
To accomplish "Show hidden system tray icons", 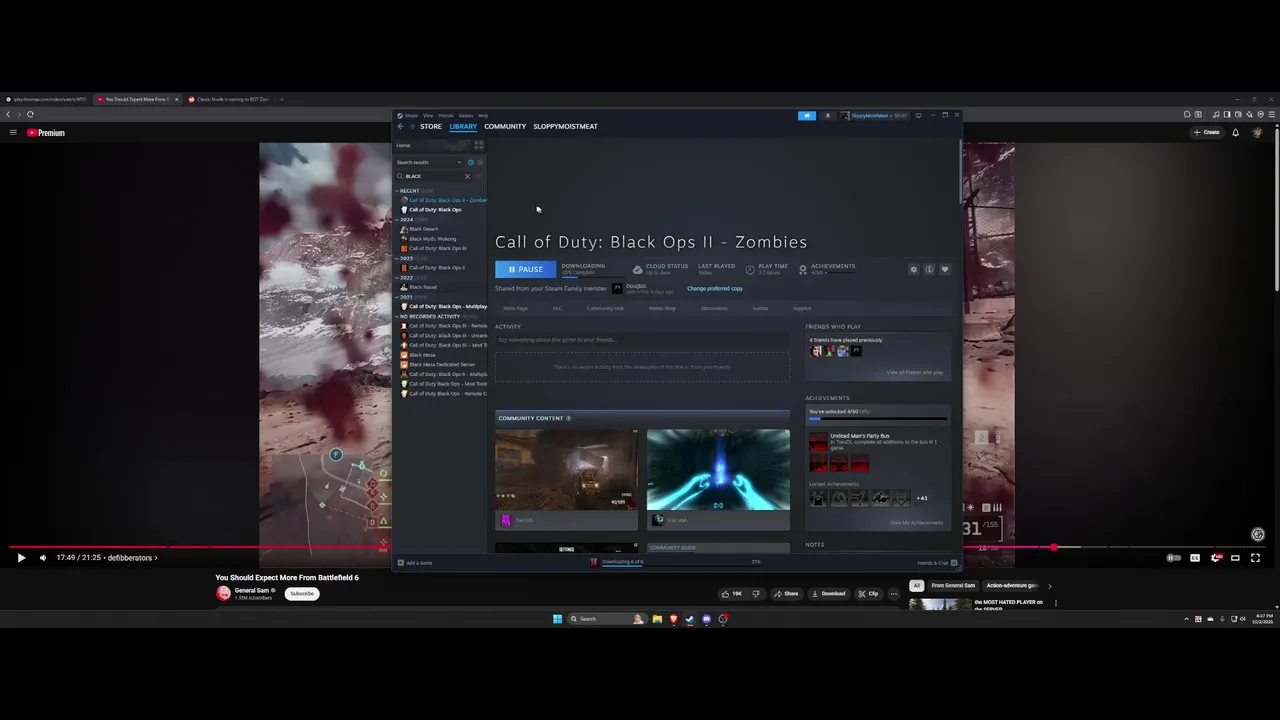I will (1186, 619).
